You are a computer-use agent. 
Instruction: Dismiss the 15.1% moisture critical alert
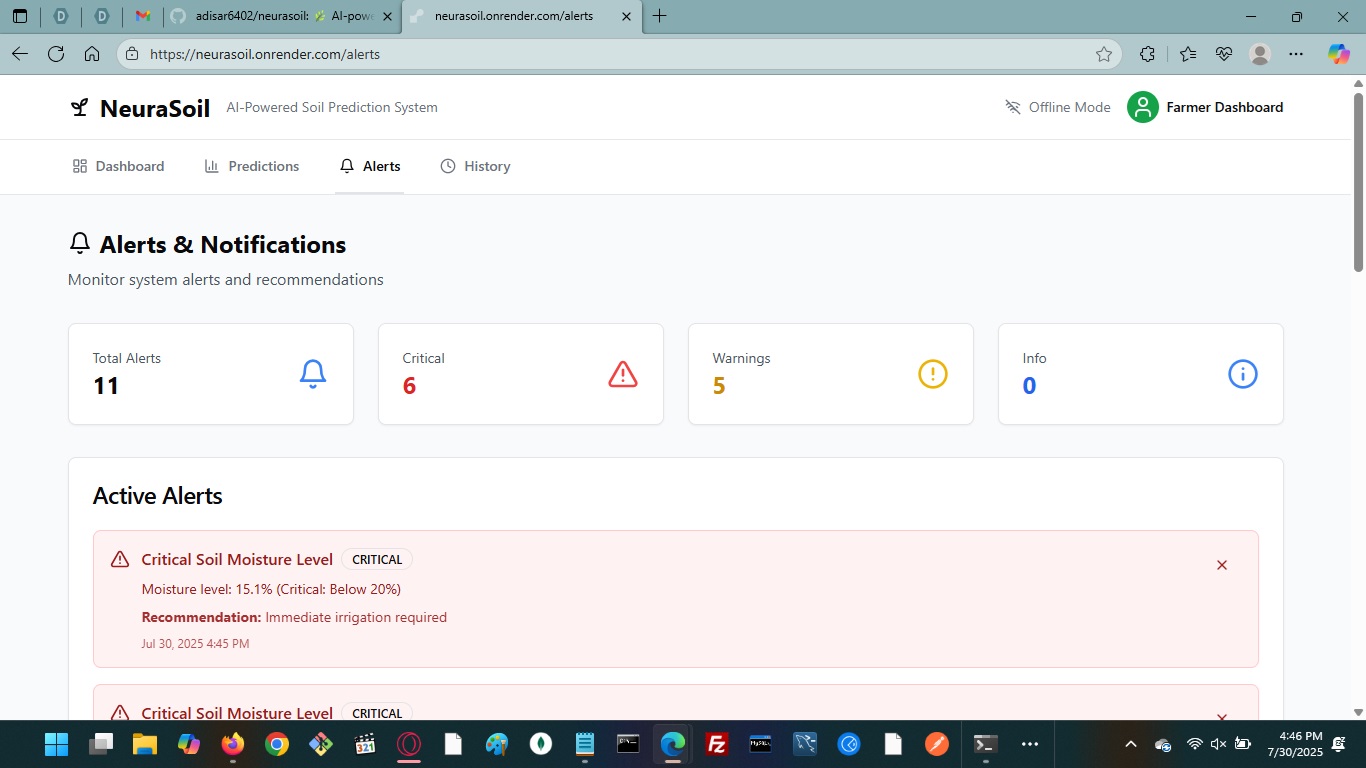pyautogui.click(x=1221, y=565)
